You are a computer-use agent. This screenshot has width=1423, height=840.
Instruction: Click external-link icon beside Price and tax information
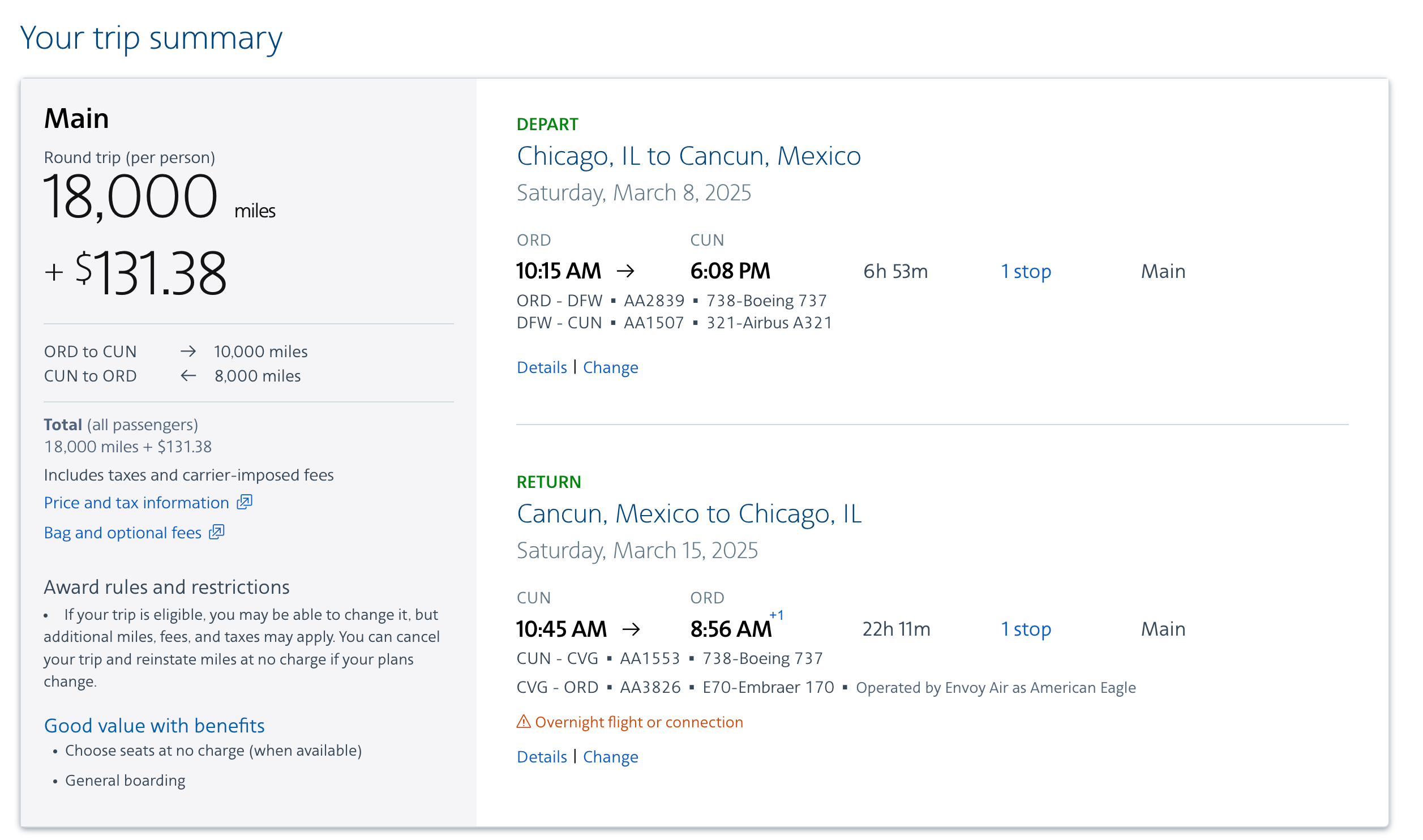click(x=244, y=502)
